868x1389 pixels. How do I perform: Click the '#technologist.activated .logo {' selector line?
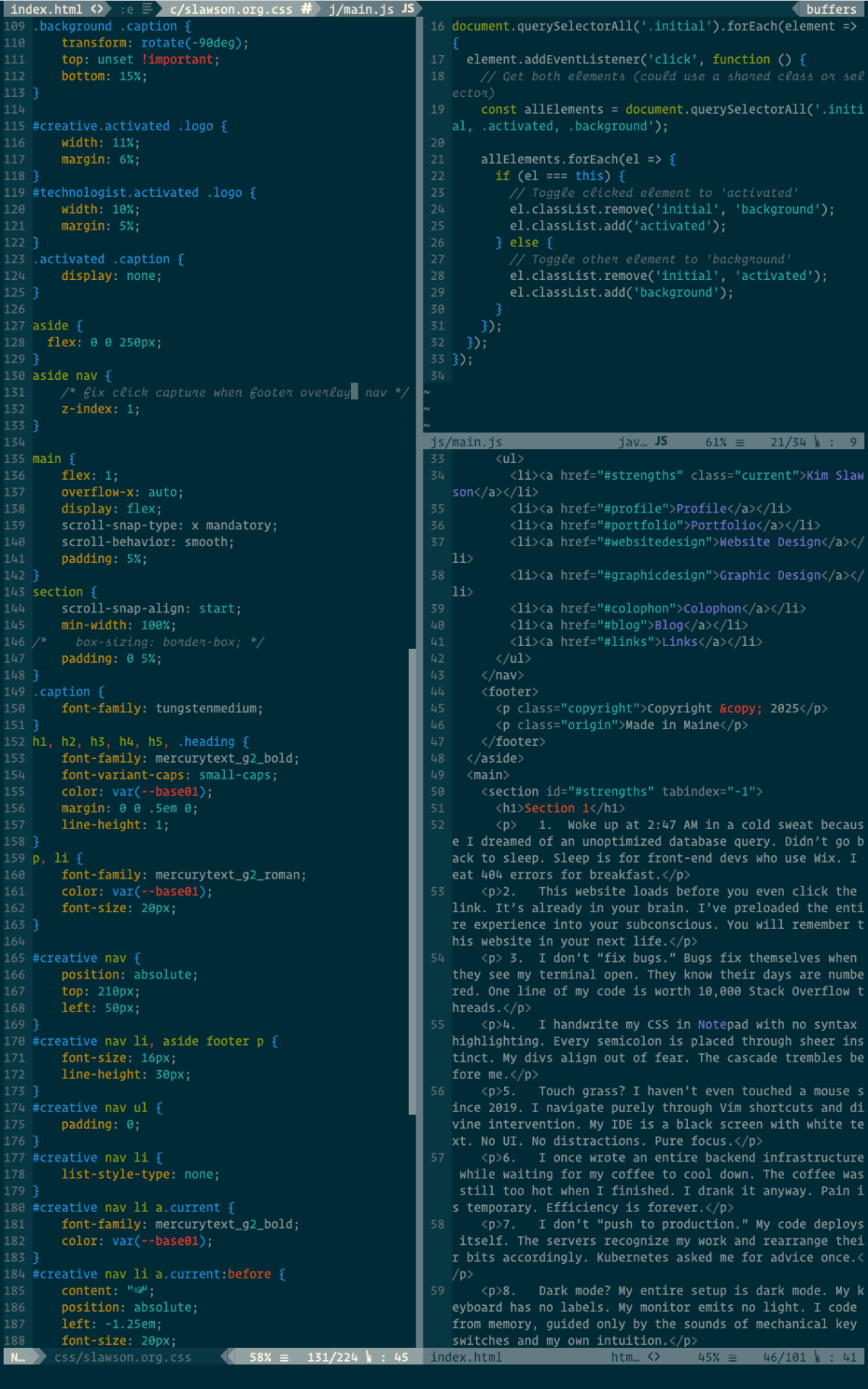pyautogui.click(x=144, y=192)
